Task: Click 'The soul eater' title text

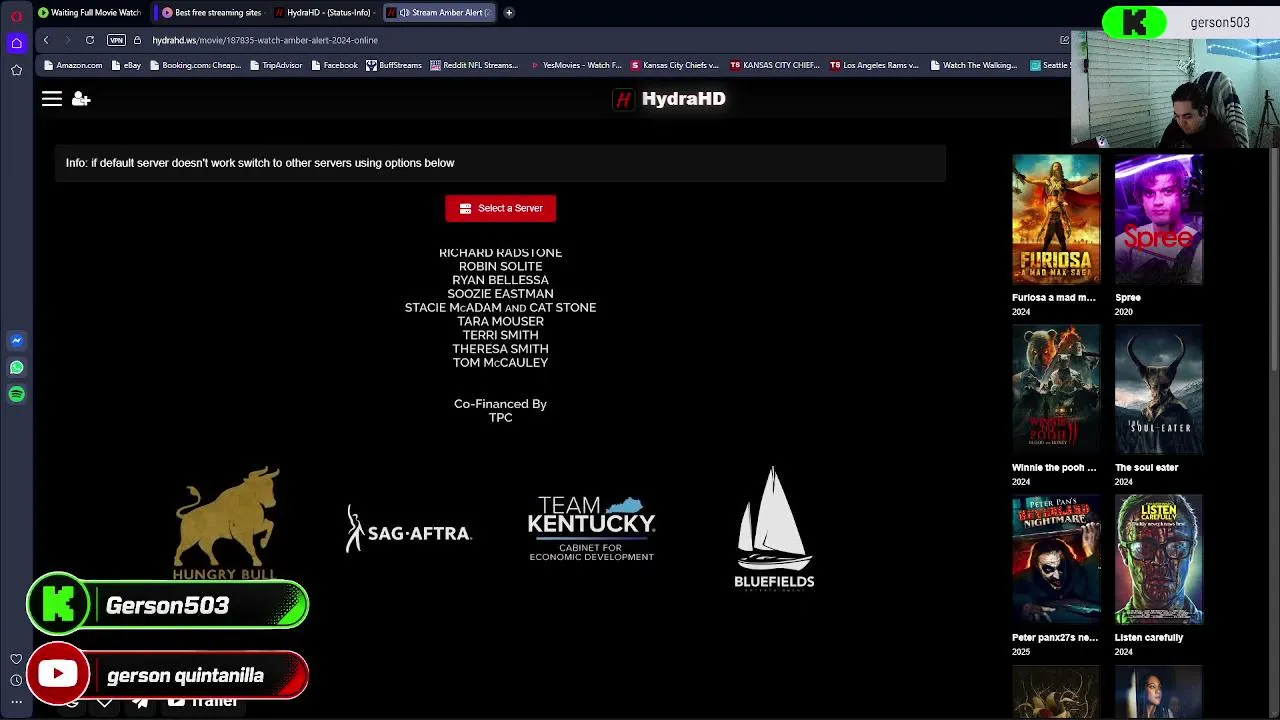Action: click(1147, 468)
